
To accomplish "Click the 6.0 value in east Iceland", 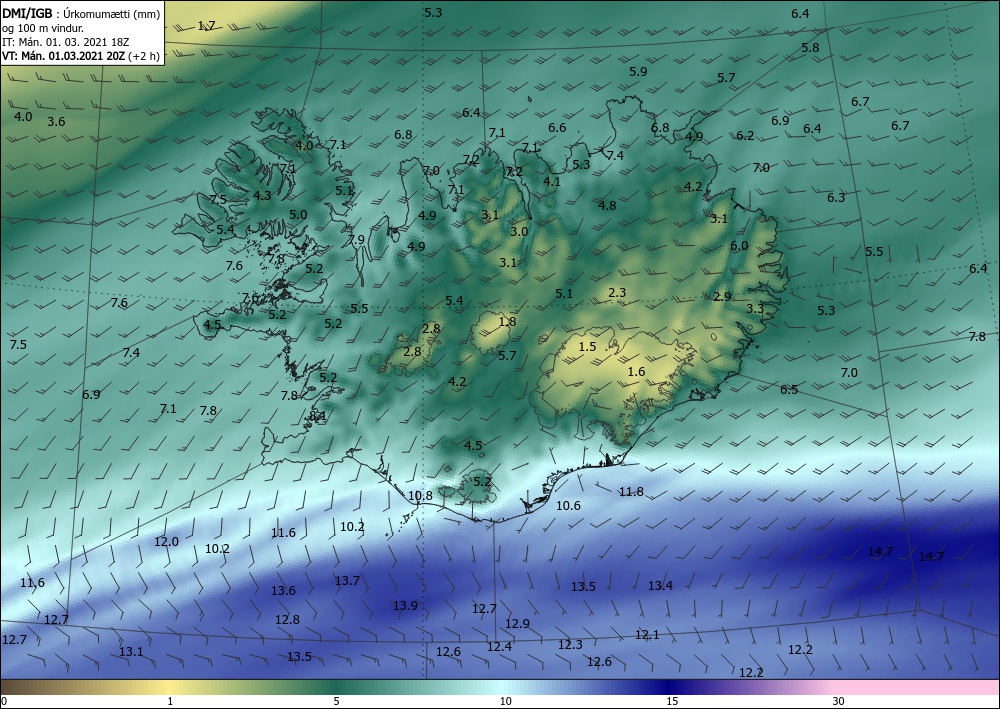I will click(739, 245).
